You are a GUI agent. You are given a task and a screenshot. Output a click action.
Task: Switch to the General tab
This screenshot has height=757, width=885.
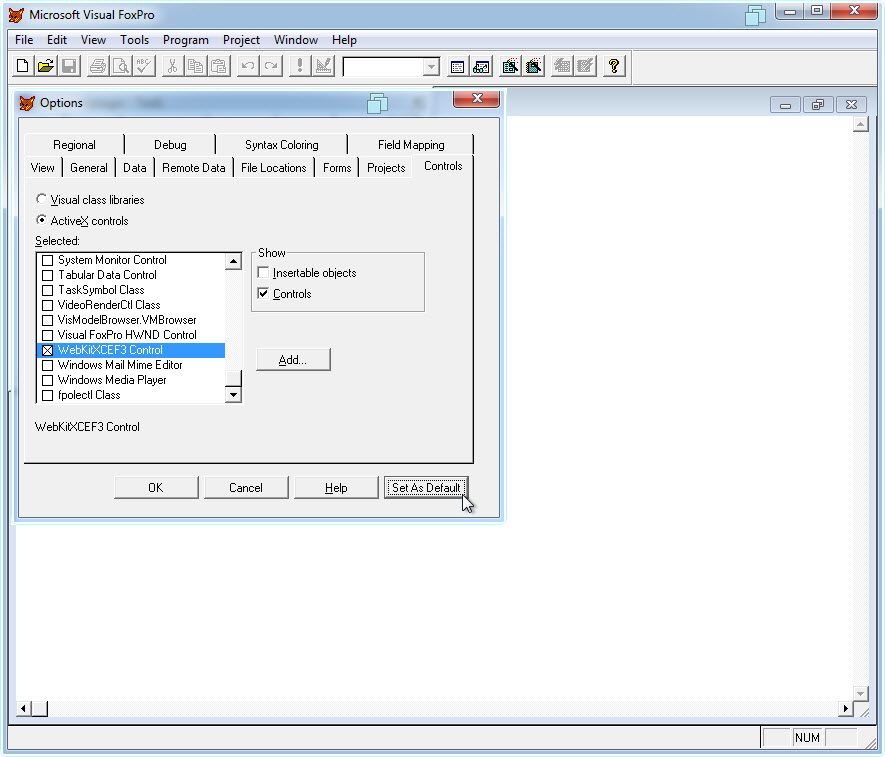(89, 168)
